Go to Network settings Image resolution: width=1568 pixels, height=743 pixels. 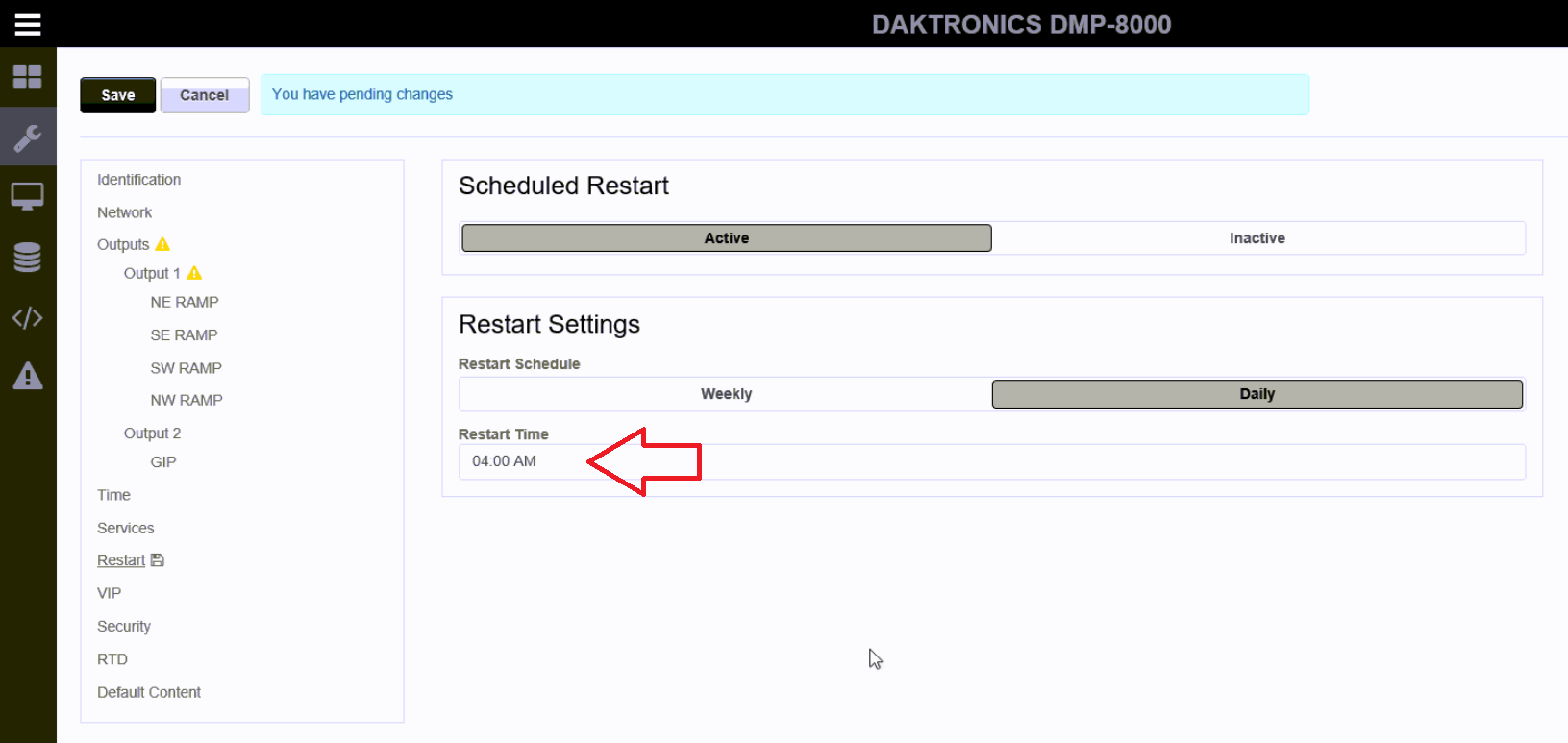(x=124, y=212)
